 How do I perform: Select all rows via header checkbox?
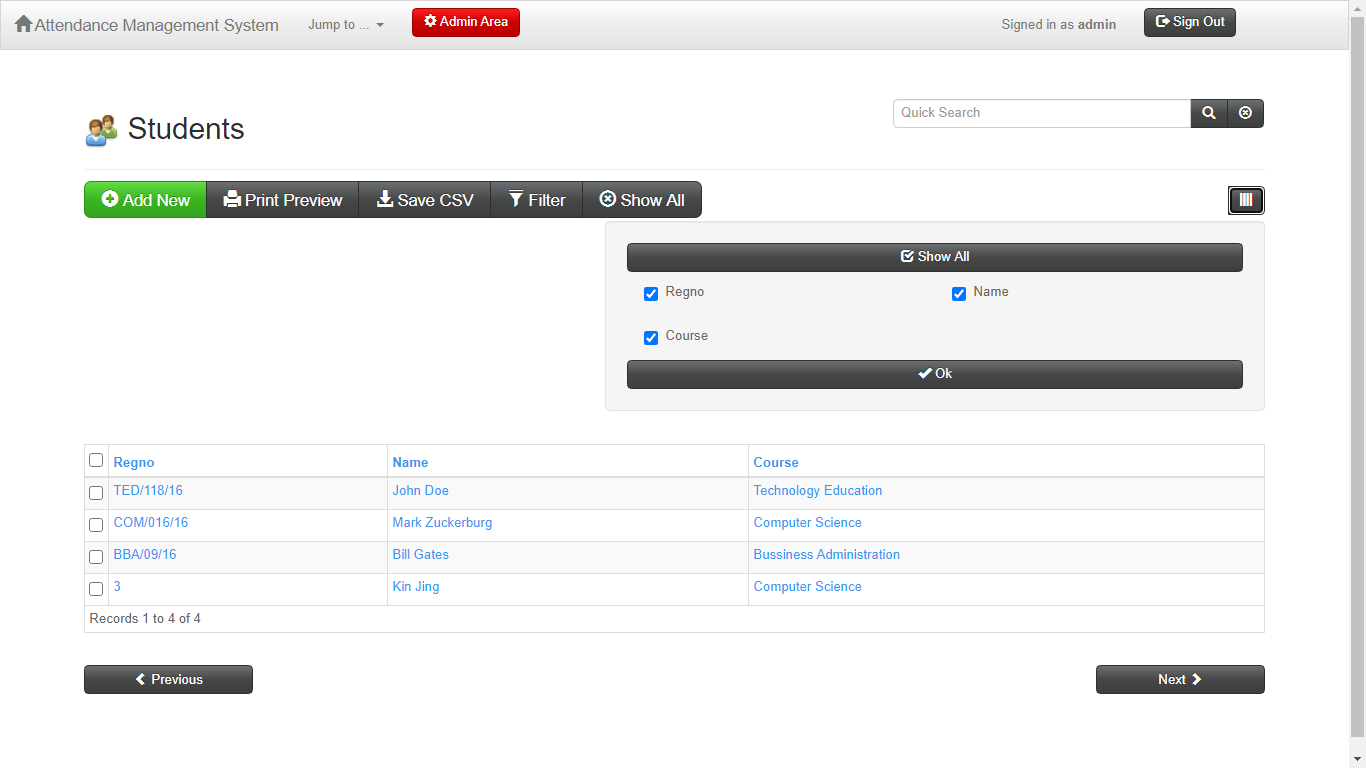point(96,460)
